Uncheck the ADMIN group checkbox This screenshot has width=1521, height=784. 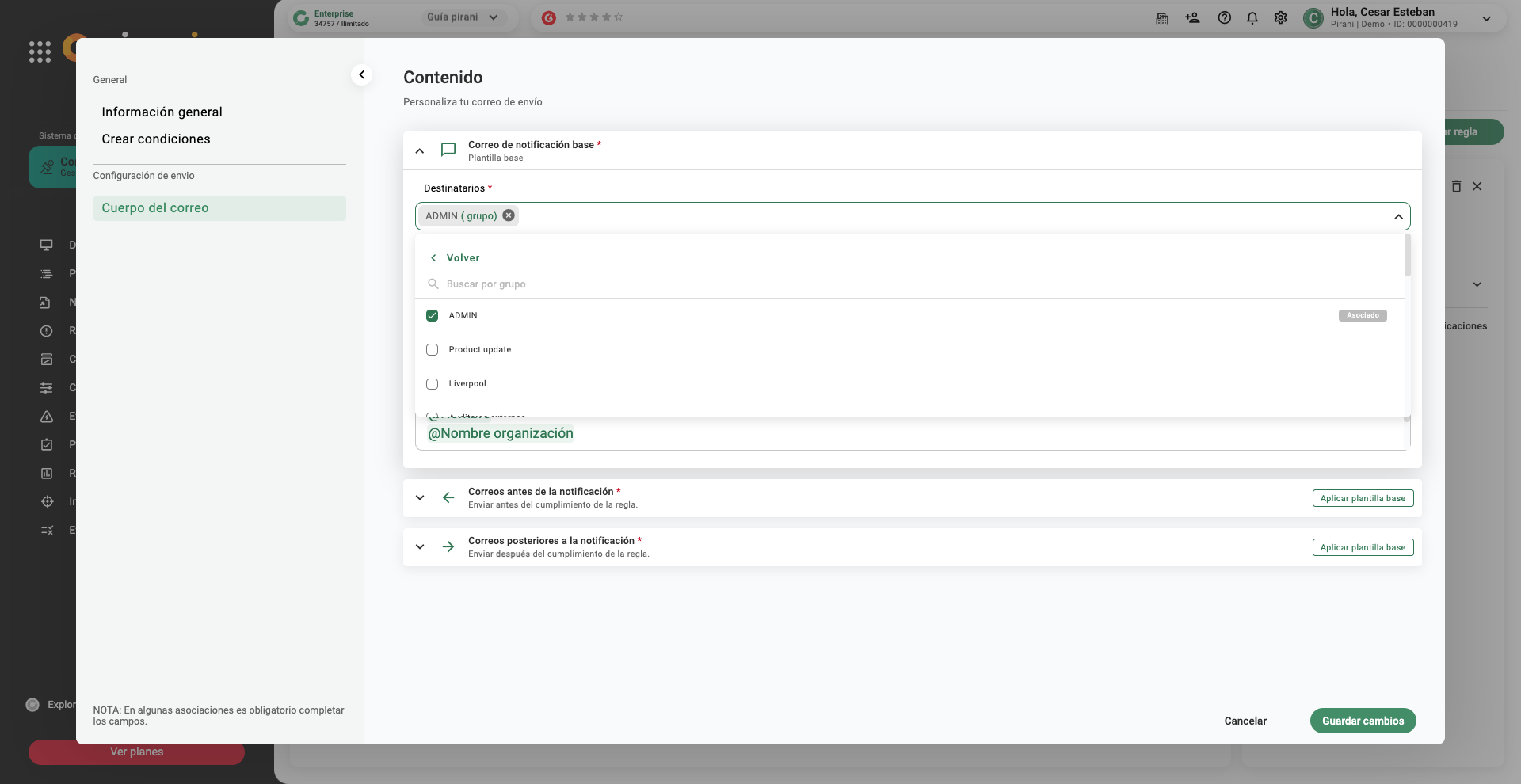click(432, 315)
